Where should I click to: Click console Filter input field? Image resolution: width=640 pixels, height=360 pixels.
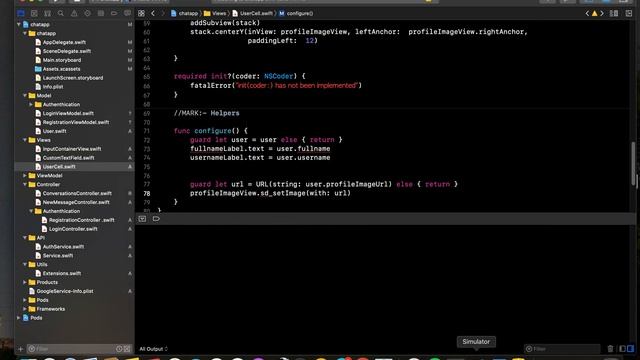pyautogui.click(x=562, y=349)
